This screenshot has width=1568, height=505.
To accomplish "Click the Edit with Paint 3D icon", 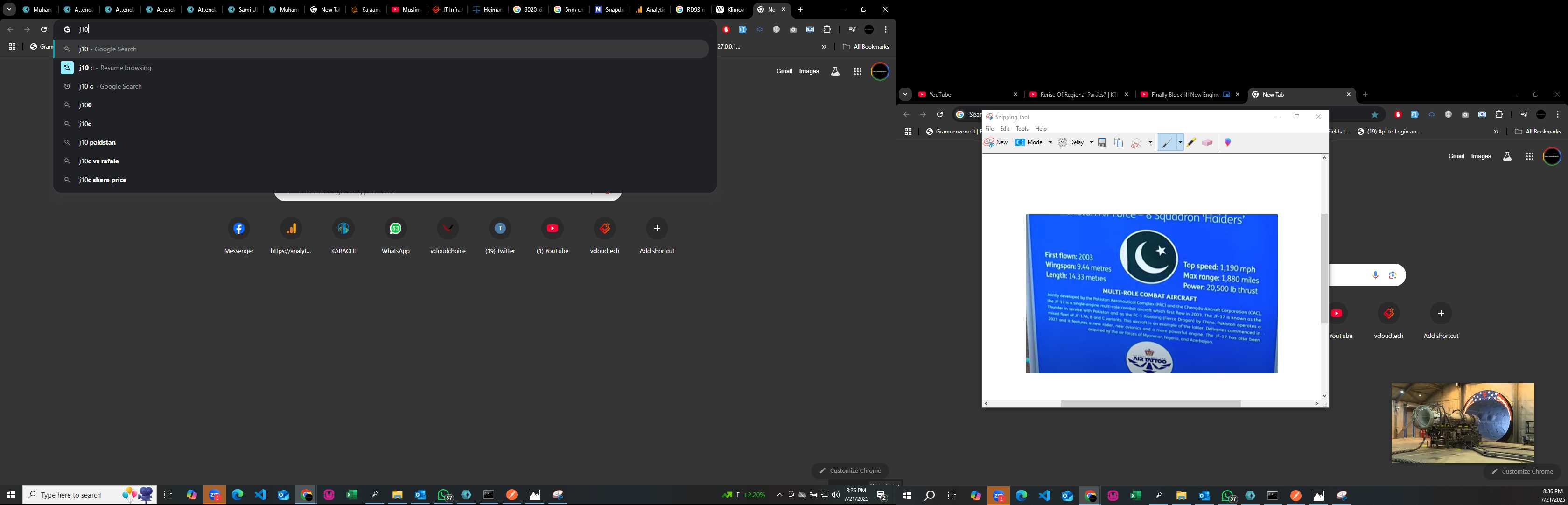I will (x=1228, y=142).
